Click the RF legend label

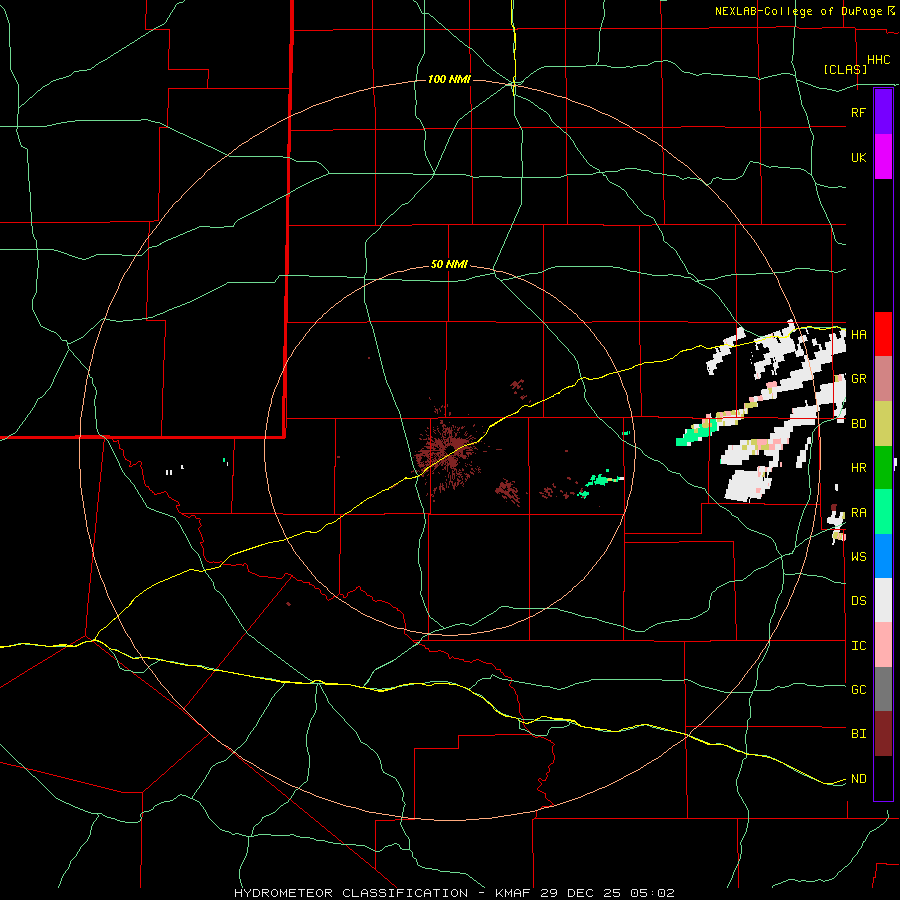pos(858,112)
